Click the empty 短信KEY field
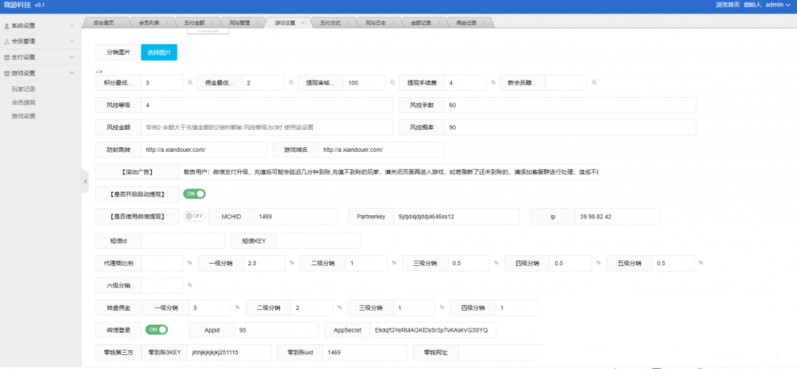This screenshot has height=369, width=797. click(319, 240)
